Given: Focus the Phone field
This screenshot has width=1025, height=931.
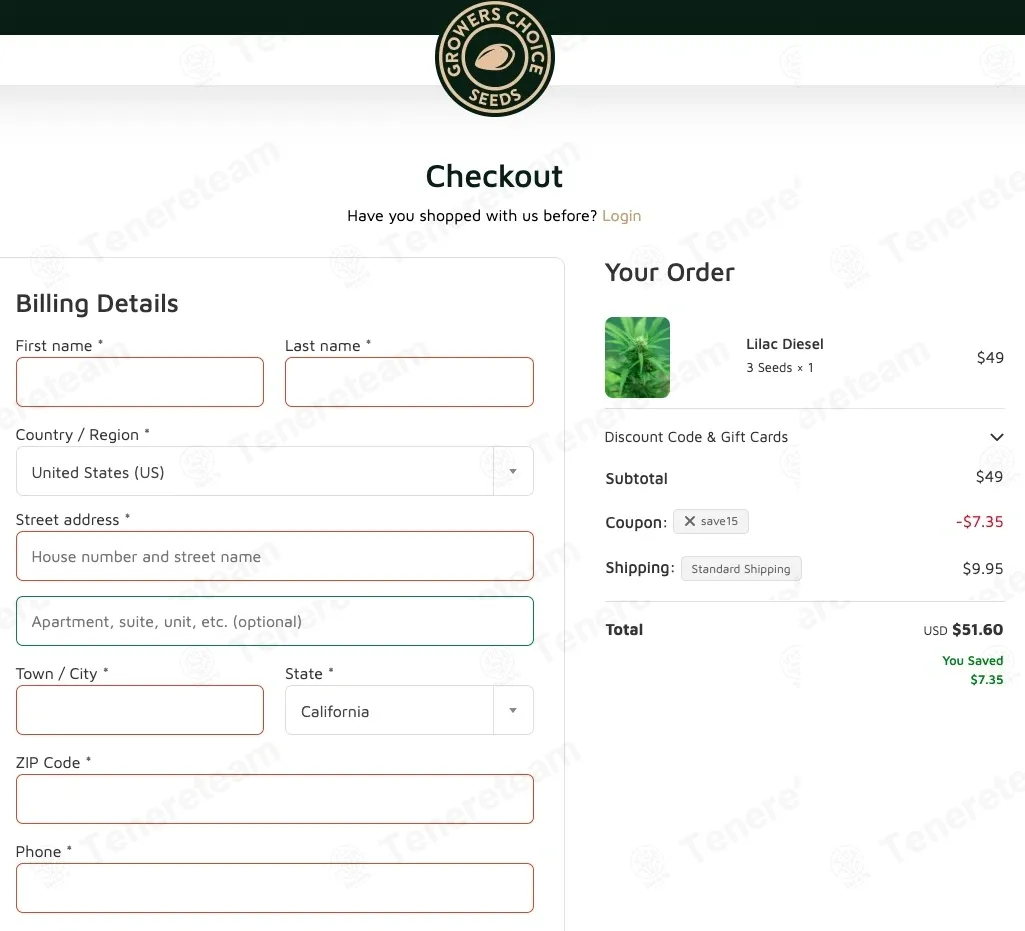Looking at the screenshot, I should point(275,888).
